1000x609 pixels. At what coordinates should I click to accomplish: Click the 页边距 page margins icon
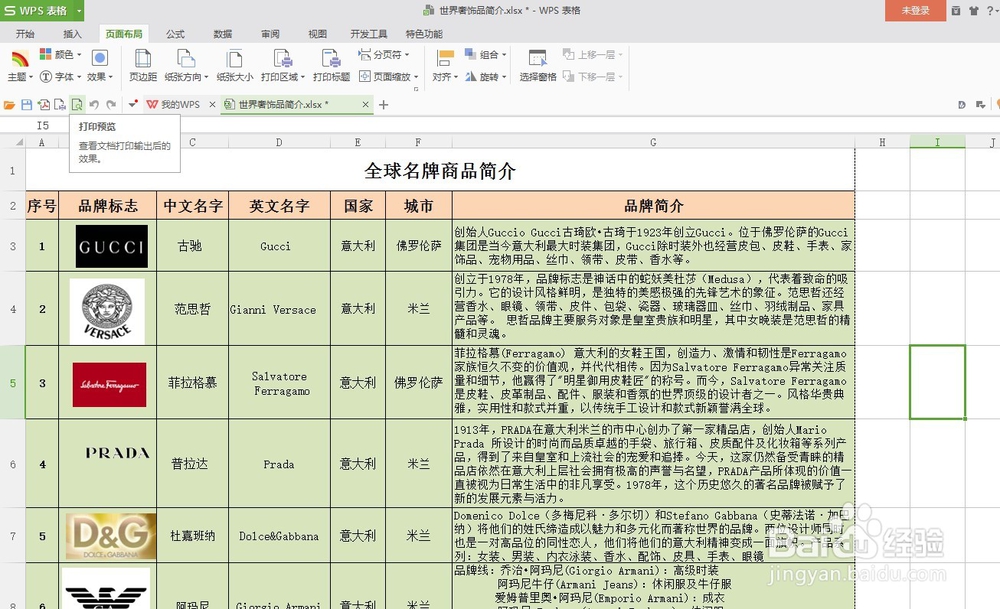point(143,59)
